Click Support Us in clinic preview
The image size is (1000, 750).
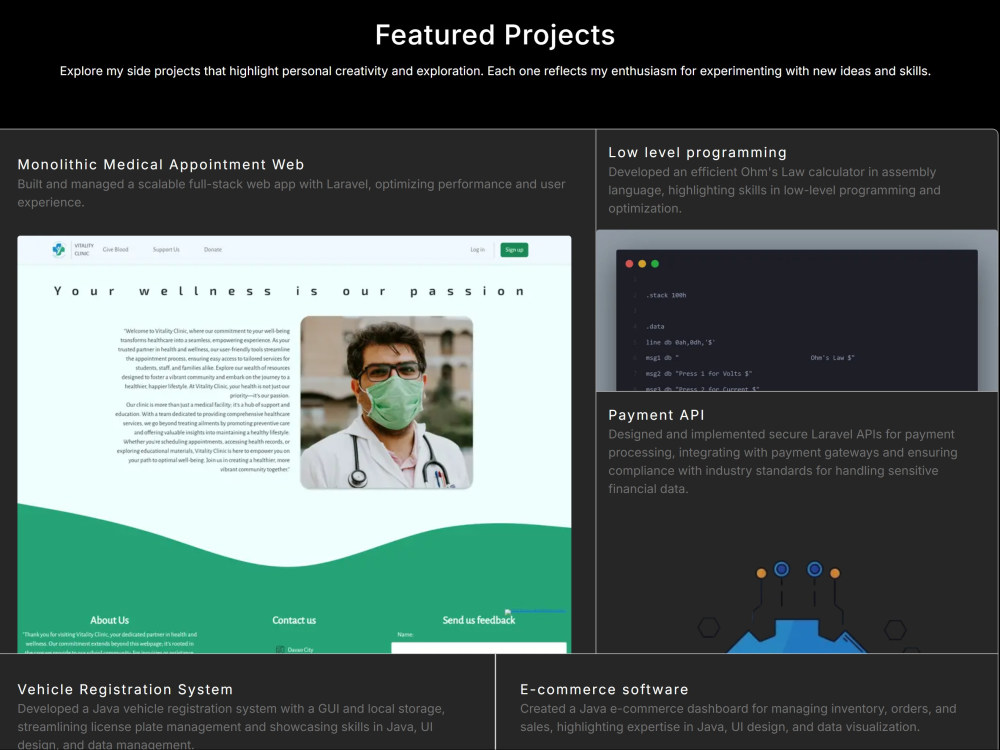pos(166,249)
